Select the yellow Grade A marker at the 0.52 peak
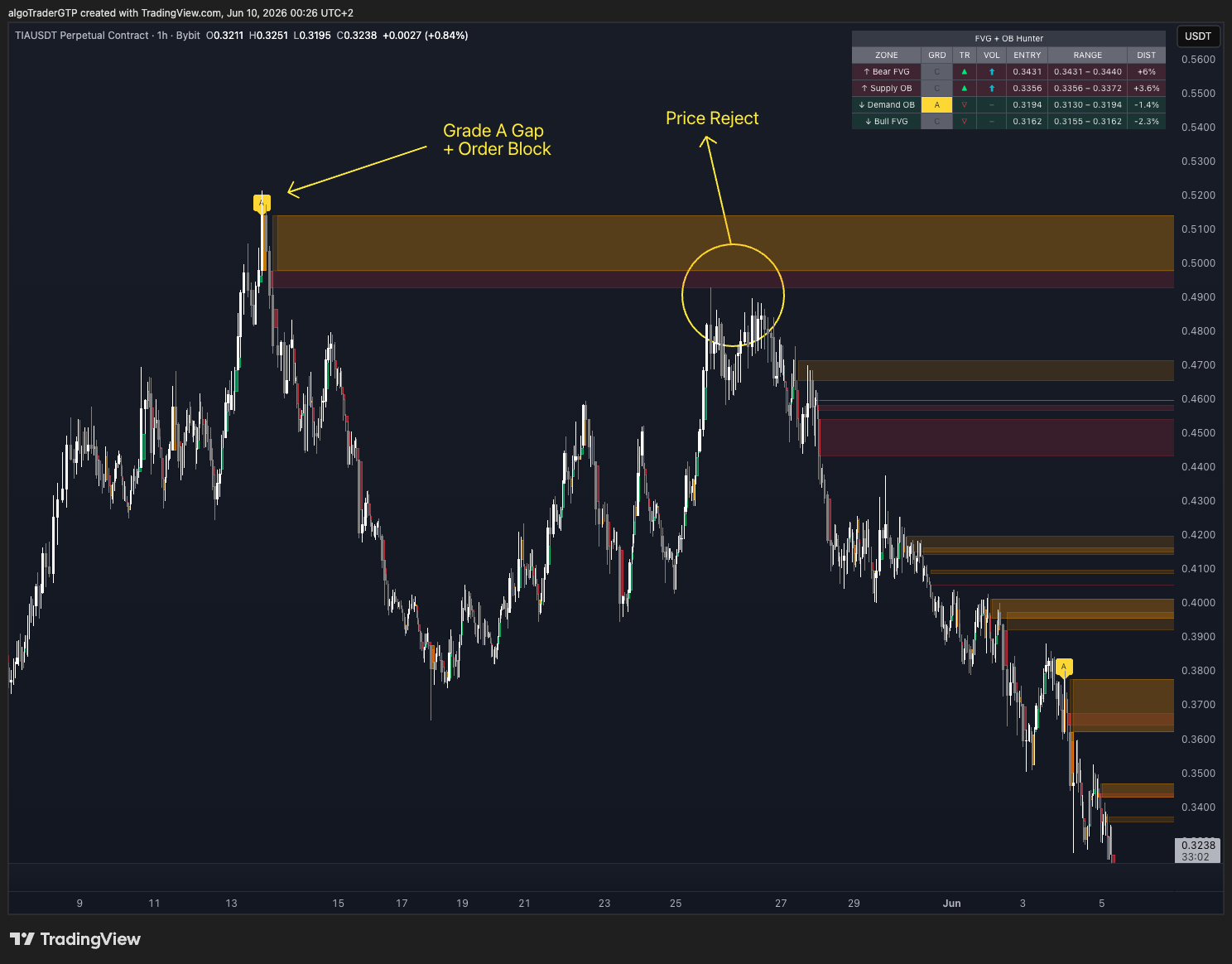1232x964 pixels. pyautogui.click(x=262, y=203)
